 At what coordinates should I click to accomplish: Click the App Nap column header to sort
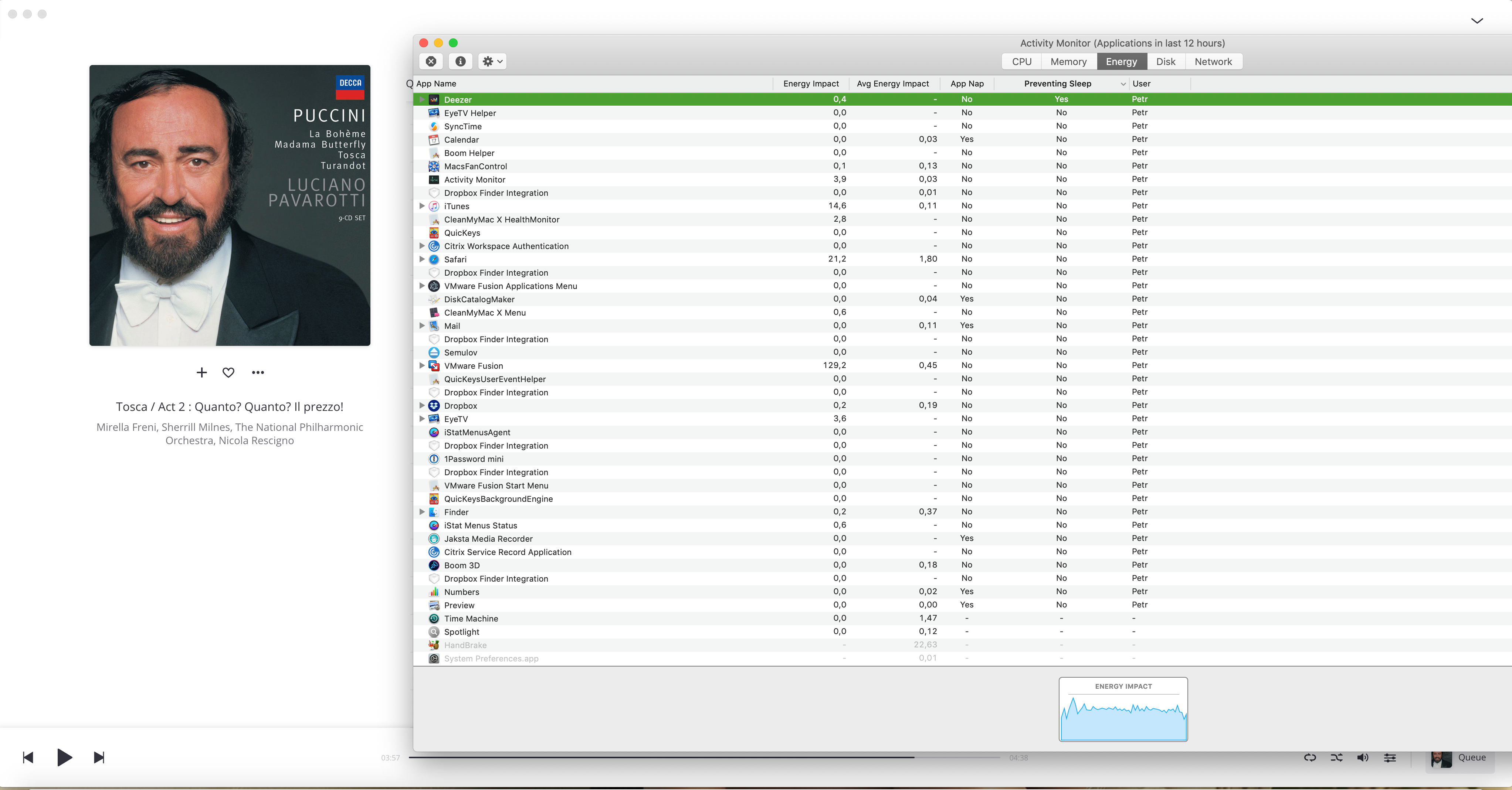966,83
